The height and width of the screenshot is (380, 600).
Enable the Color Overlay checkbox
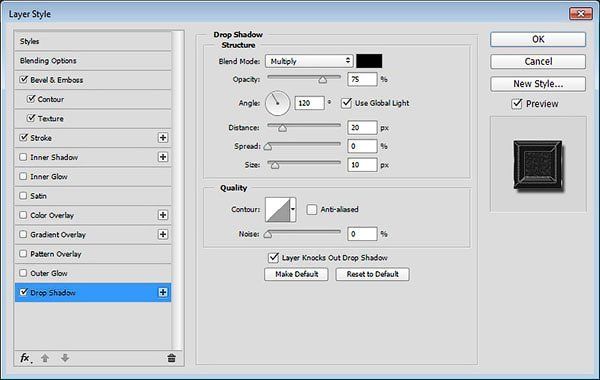click(x=23, y=215)
